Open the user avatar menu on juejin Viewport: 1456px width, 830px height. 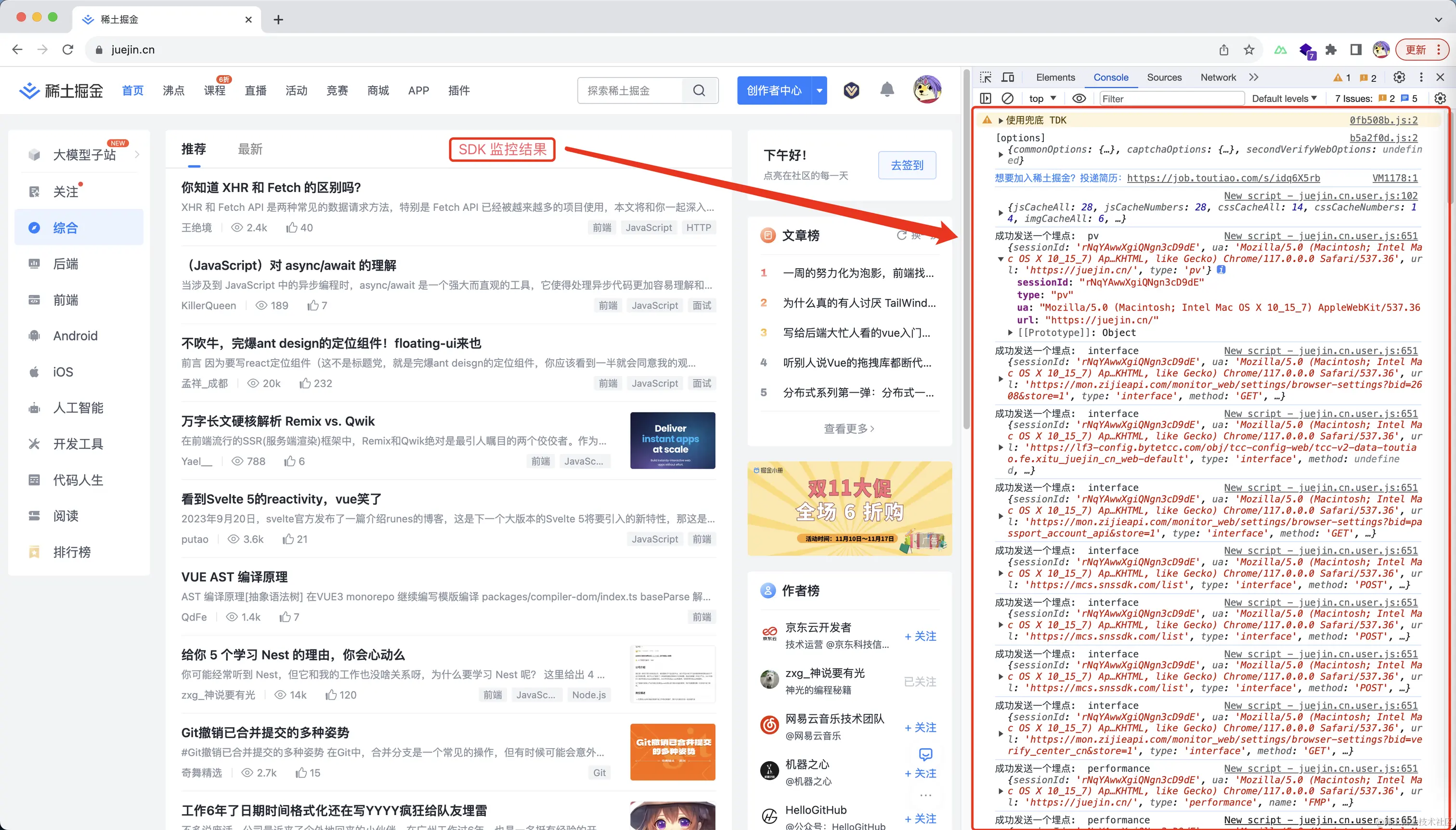(x=927, y=90)
